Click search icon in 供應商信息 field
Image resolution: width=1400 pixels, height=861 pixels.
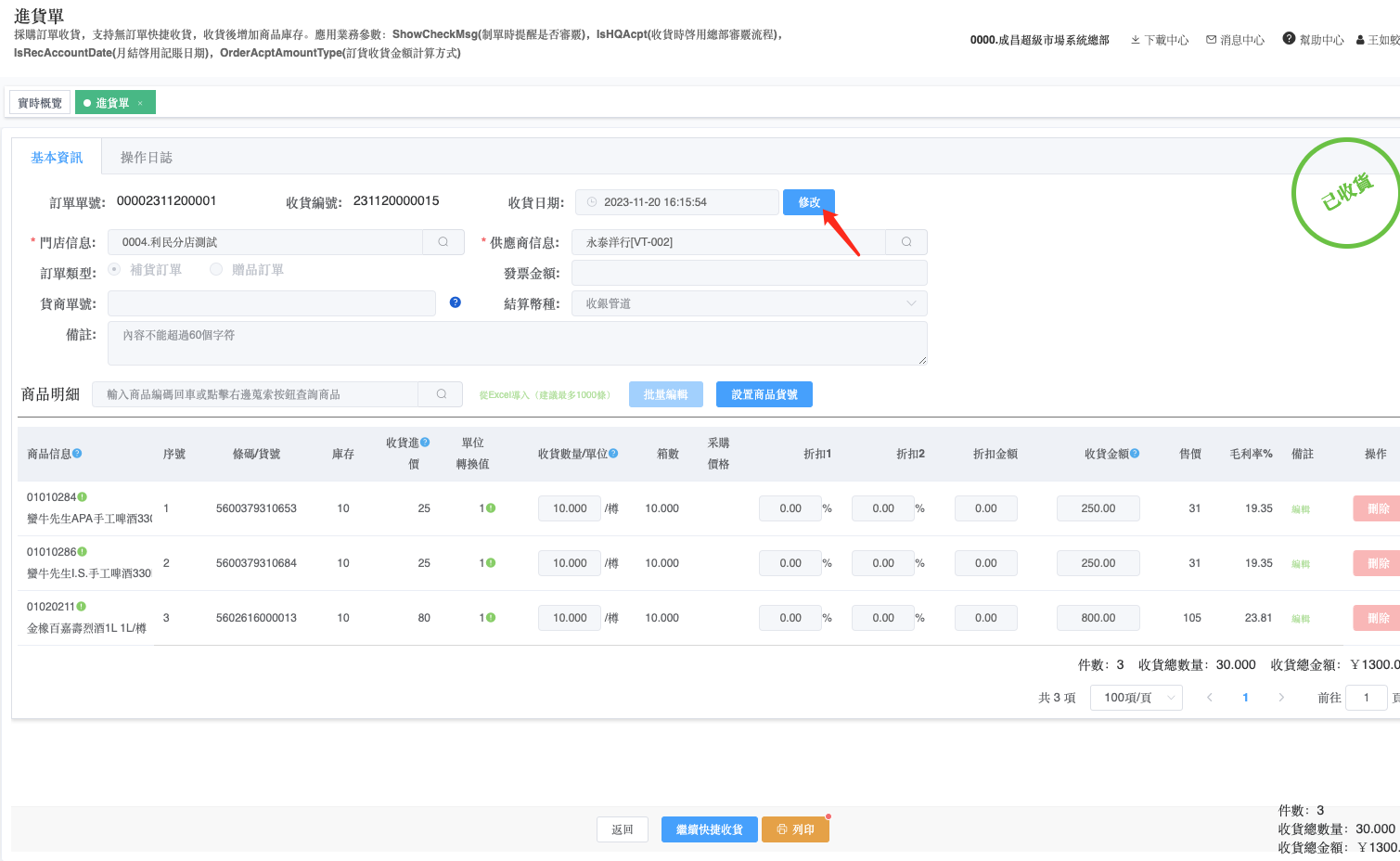pos(906,242)
